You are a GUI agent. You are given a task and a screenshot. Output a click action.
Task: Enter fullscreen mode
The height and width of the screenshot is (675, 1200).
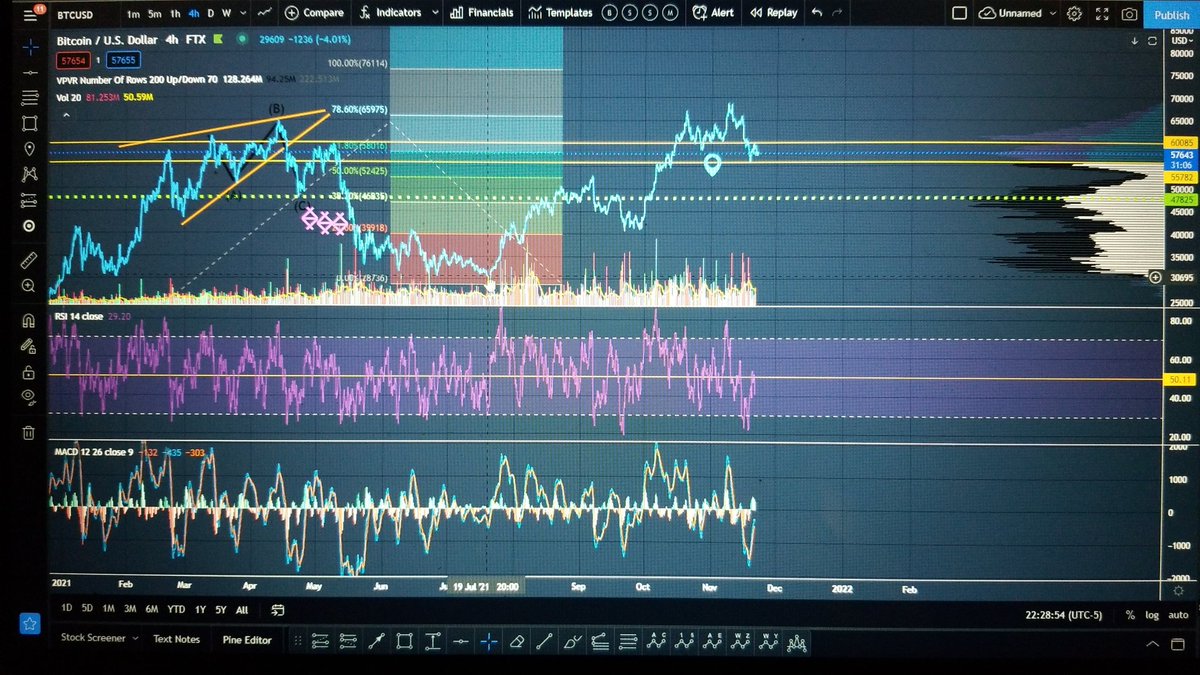pyautogui.click(x=1101, y=14)
